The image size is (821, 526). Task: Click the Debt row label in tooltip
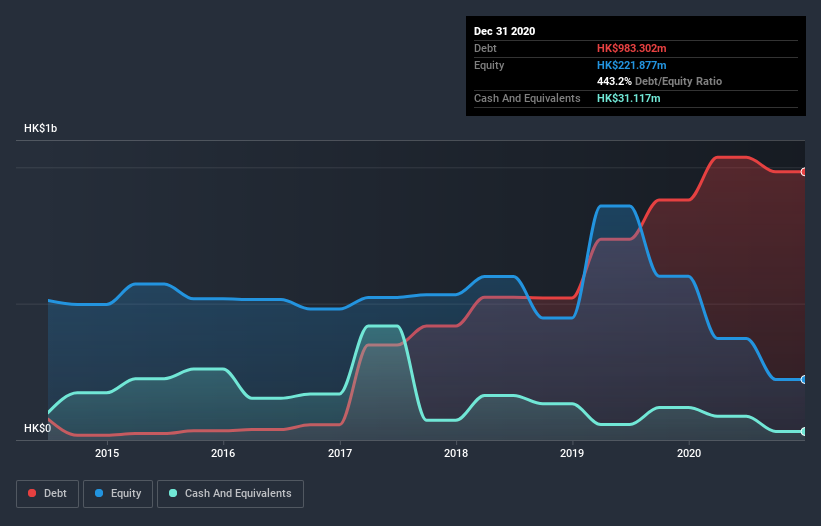point(485,48)
